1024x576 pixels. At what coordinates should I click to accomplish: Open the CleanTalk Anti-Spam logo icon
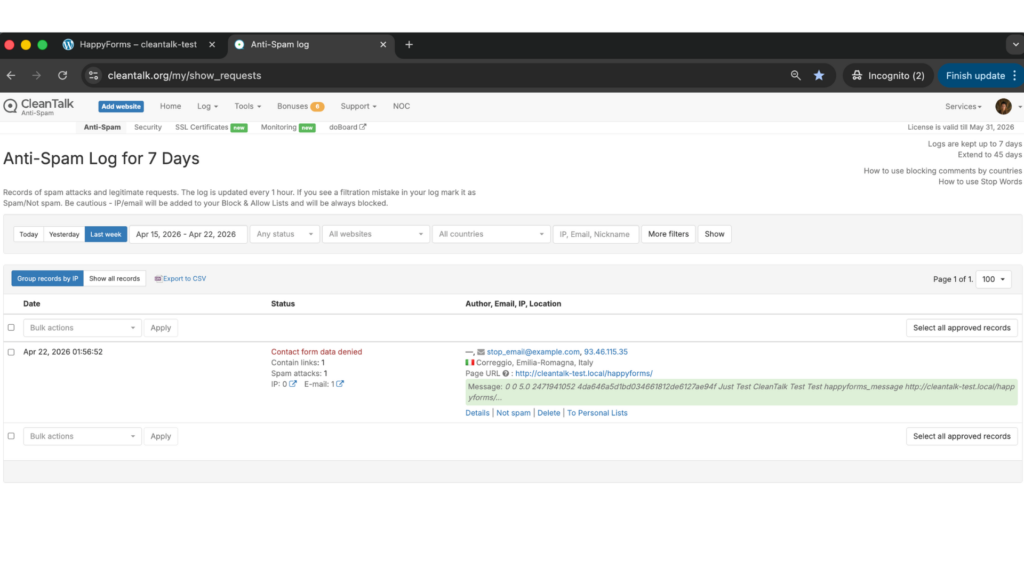10,106
